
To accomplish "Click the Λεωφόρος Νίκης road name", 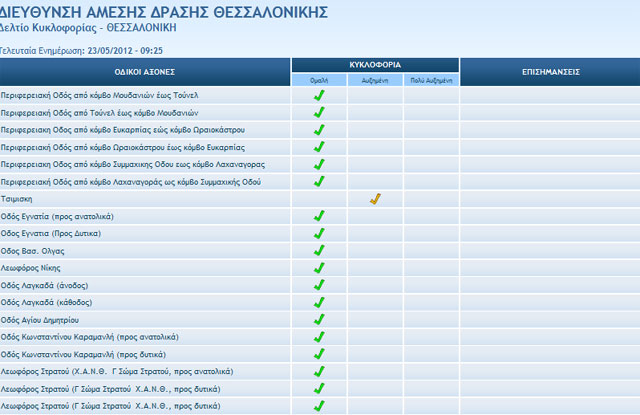I will (x=32, y=268).
